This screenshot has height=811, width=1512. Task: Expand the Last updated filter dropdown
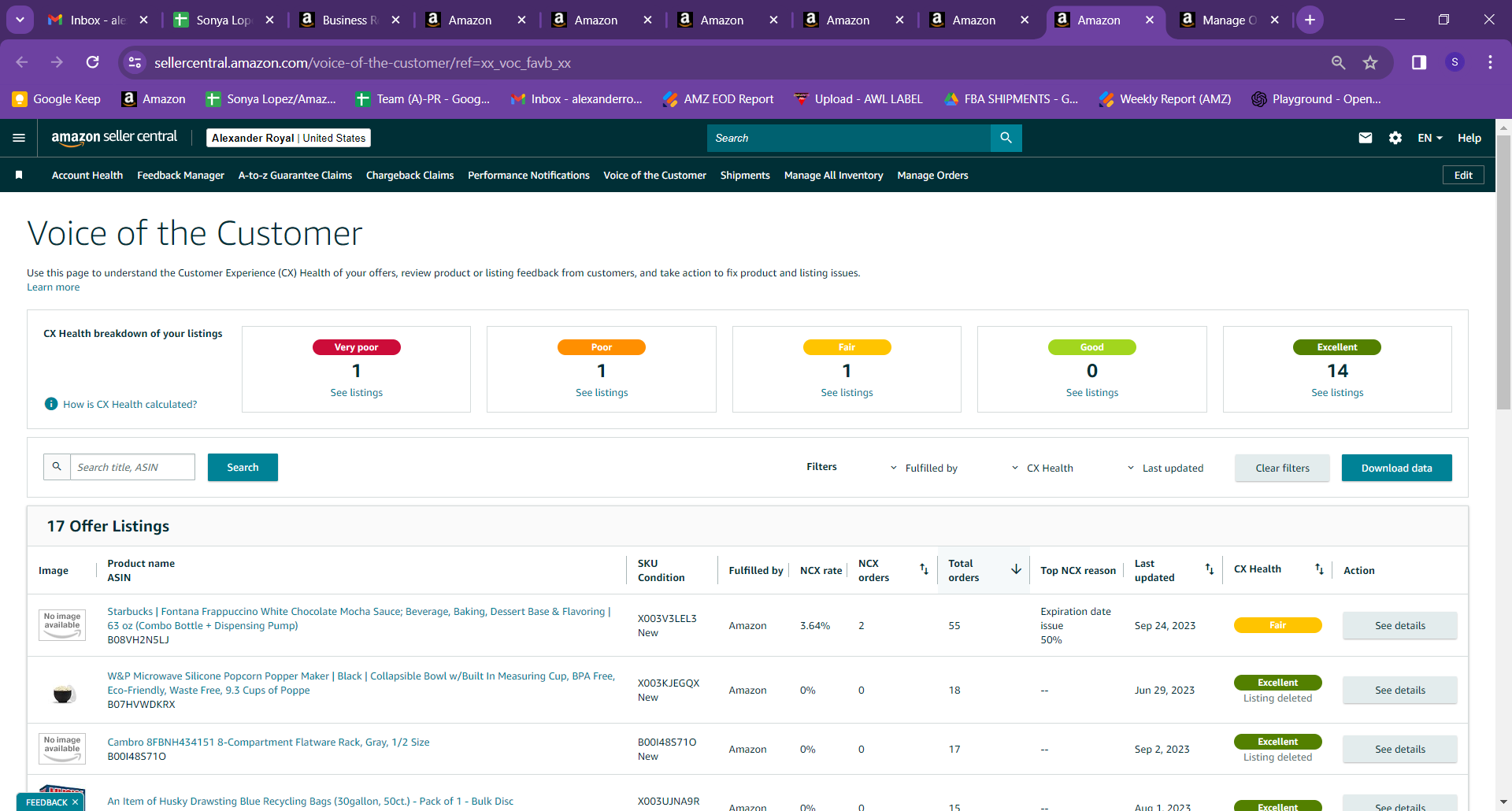1165,468
